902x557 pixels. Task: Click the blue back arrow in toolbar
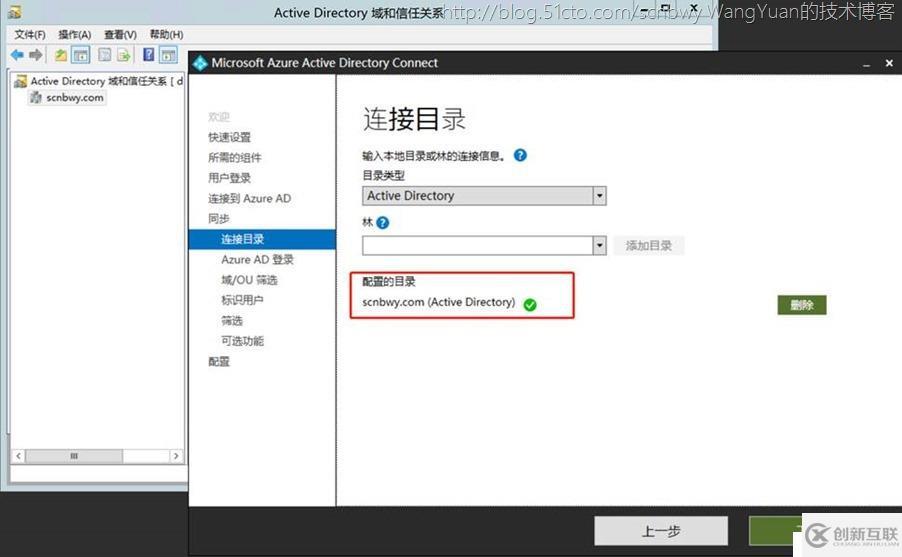(x=17, y=55)
